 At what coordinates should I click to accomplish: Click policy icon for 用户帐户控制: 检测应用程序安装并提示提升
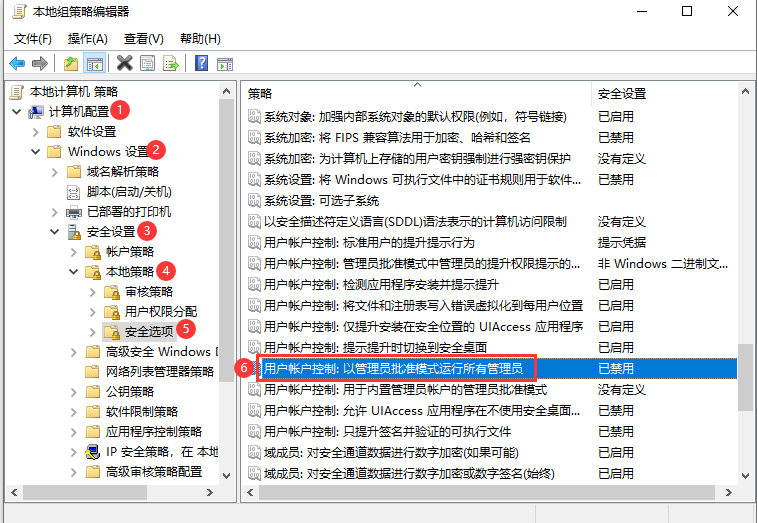click(x=254, y=284)
